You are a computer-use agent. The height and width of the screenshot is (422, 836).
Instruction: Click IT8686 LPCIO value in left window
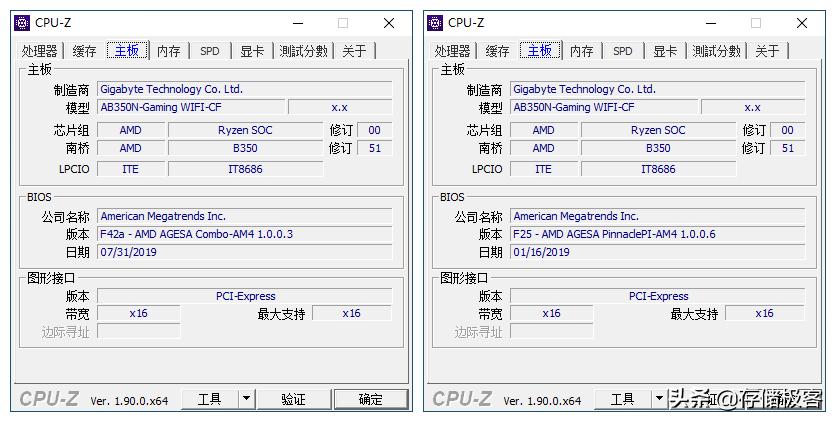[245, 169]
